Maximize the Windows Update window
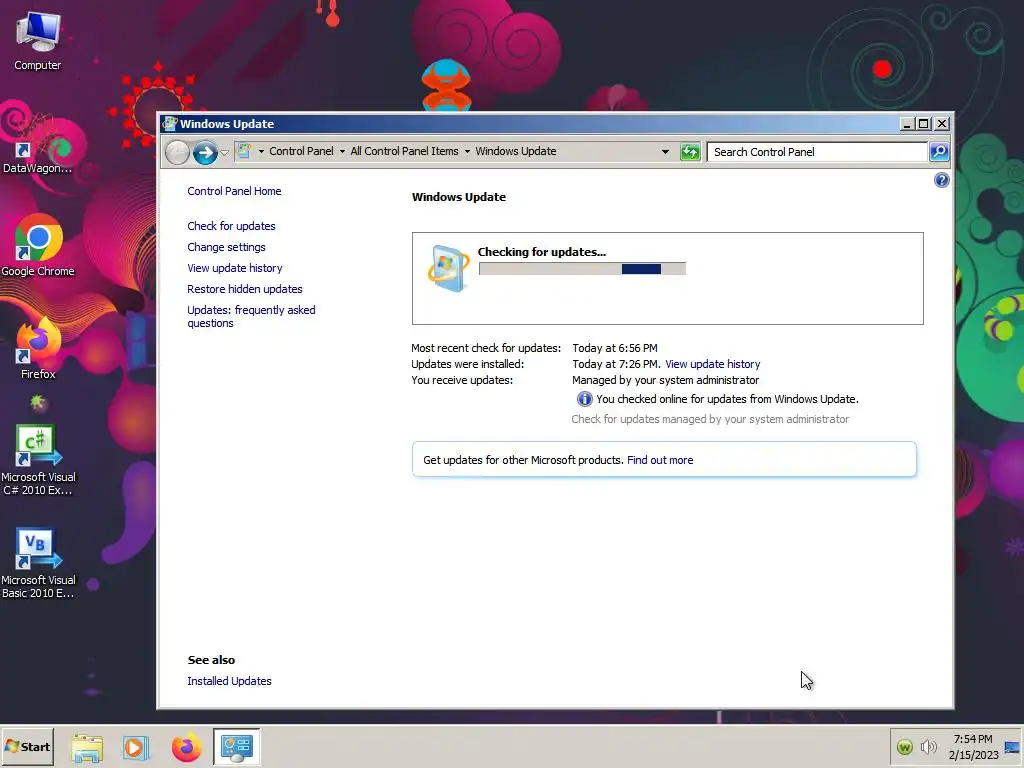 click(x=923, y=123)
